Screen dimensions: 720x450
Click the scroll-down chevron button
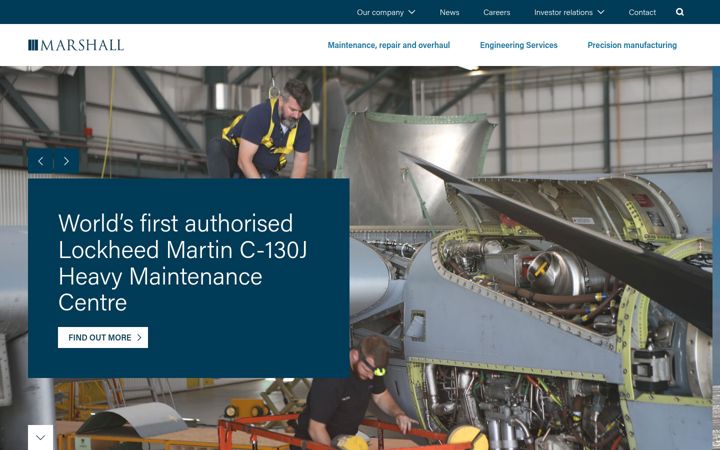pyautogui.click(x=40, y=437)
